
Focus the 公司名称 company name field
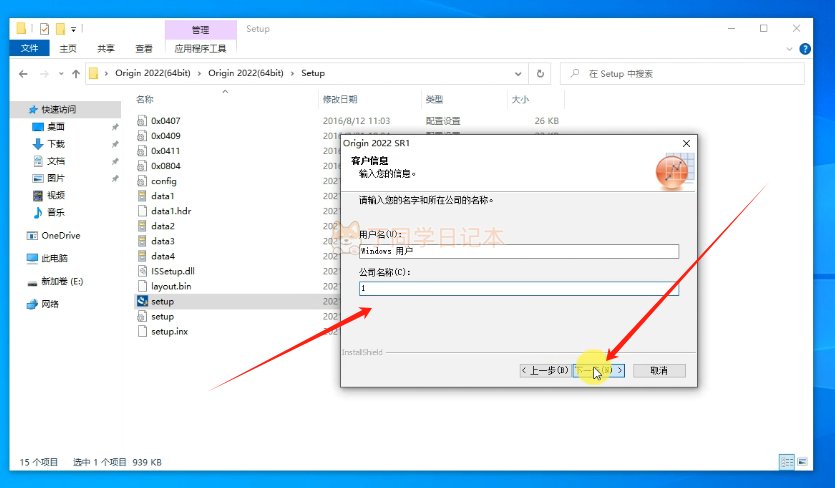coord(518,288)
